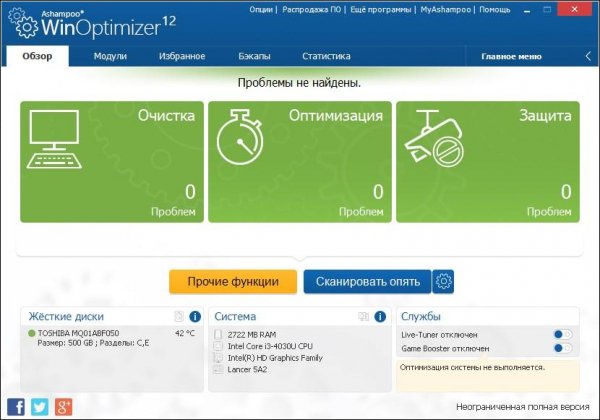Maximize the WinOptimizer window
This screenshot has width=600, height=420.
[x=548, y=10]
